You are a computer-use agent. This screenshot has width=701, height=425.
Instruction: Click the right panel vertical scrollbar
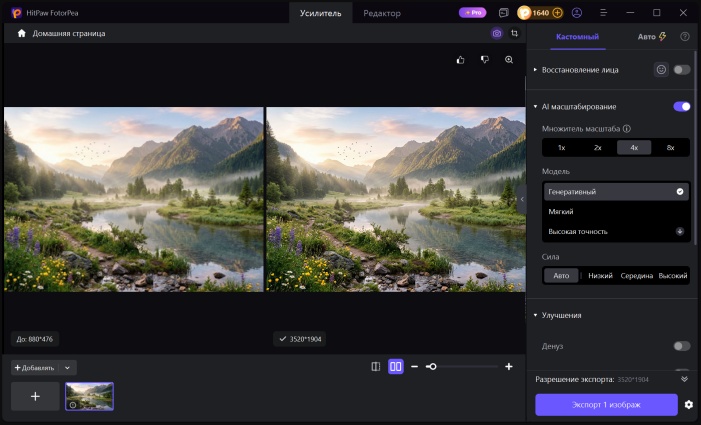coord(695,147)
